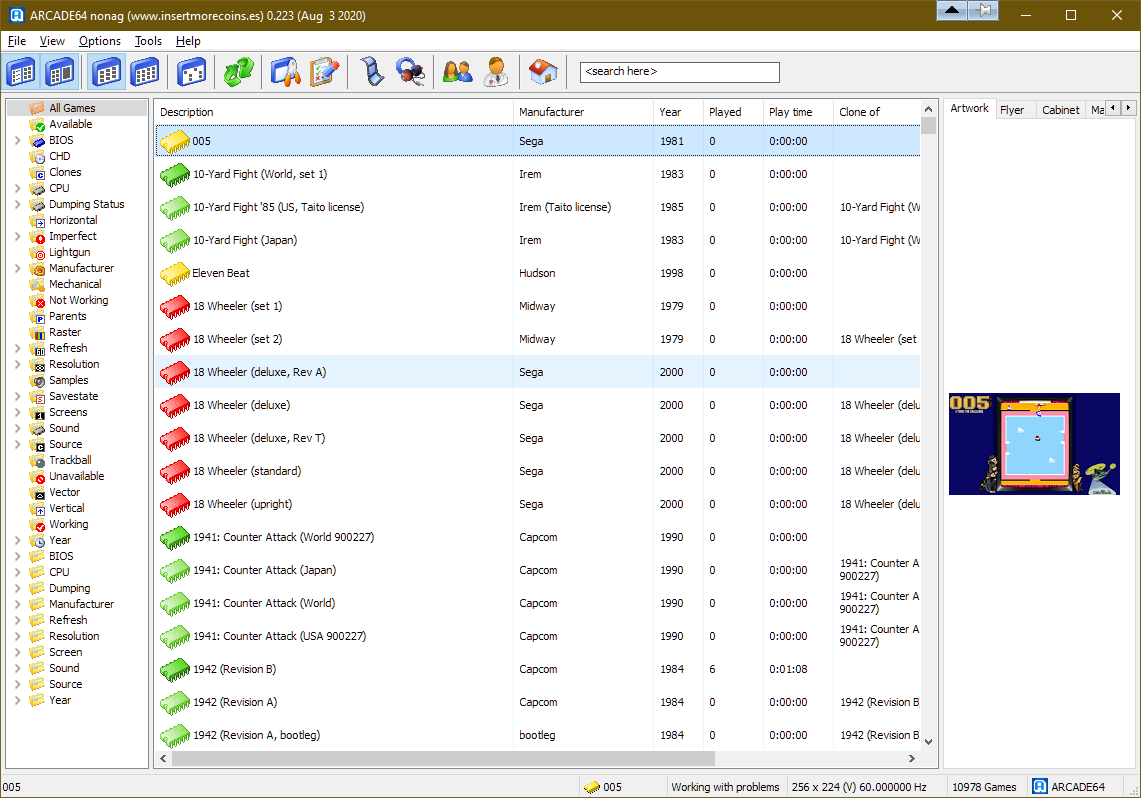Click yellow chip icon for Eleven Beat
1141x798 pixels.
175,274
